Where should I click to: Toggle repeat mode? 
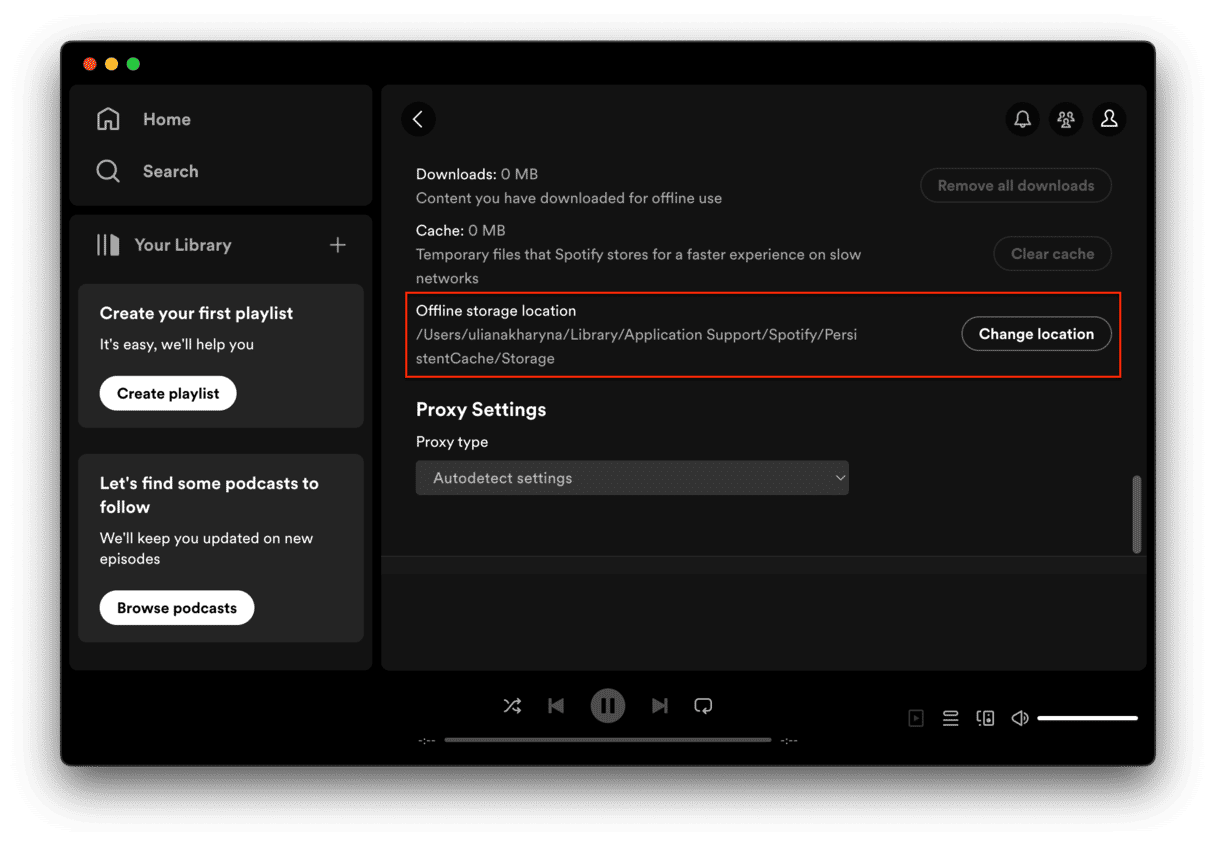point(703,706)
